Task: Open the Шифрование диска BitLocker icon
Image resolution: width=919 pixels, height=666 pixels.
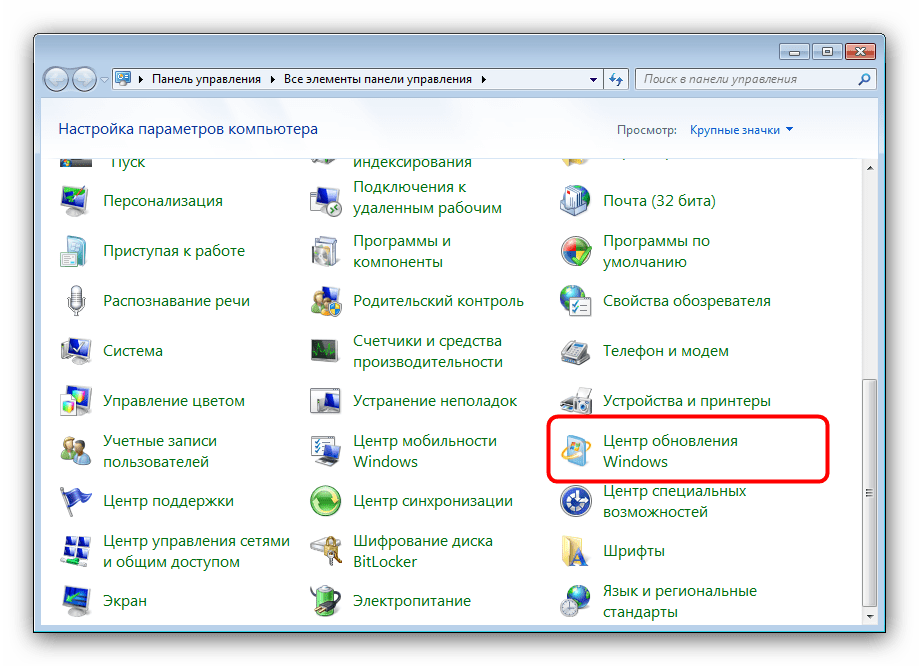Action: click(326, 551)
